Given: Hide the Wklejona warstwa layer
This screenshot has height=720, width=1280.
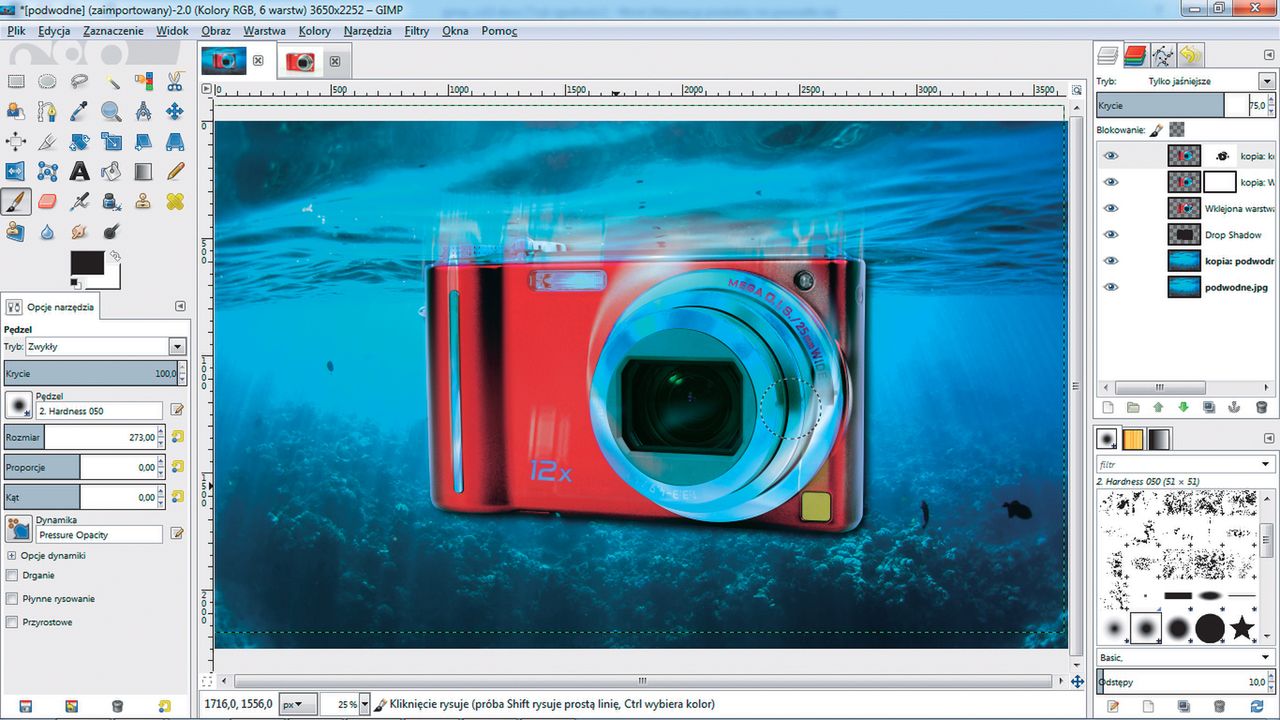Looking at the screenshot, I should (x=1110, y=208).
